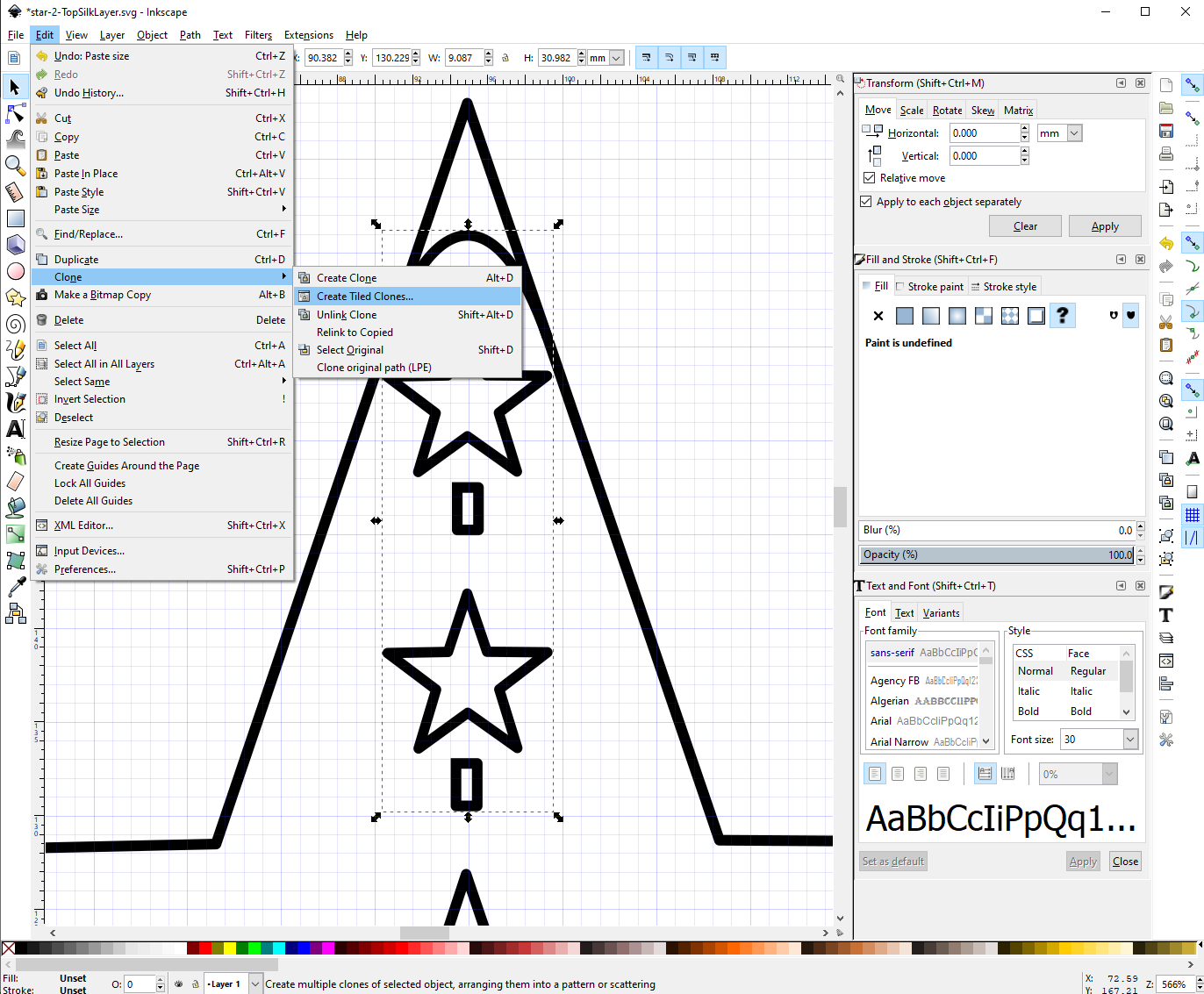Activate the Text tool
This screenshot has height=994, width=1204.
[15, 429]
